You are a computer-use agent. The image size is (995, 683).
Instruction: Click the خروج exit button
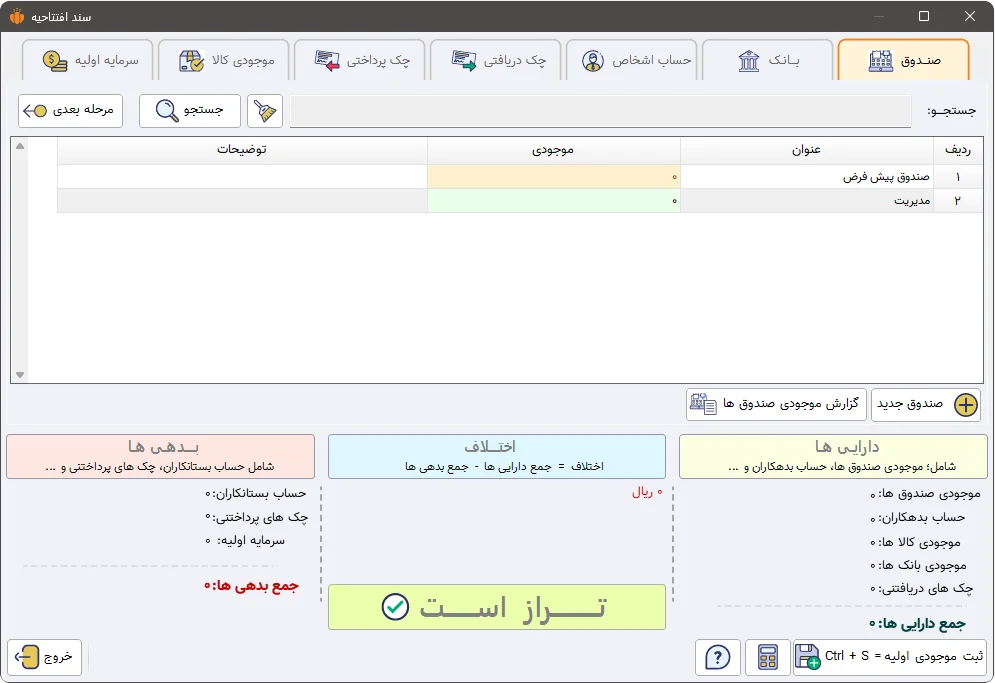click(44, 657)
